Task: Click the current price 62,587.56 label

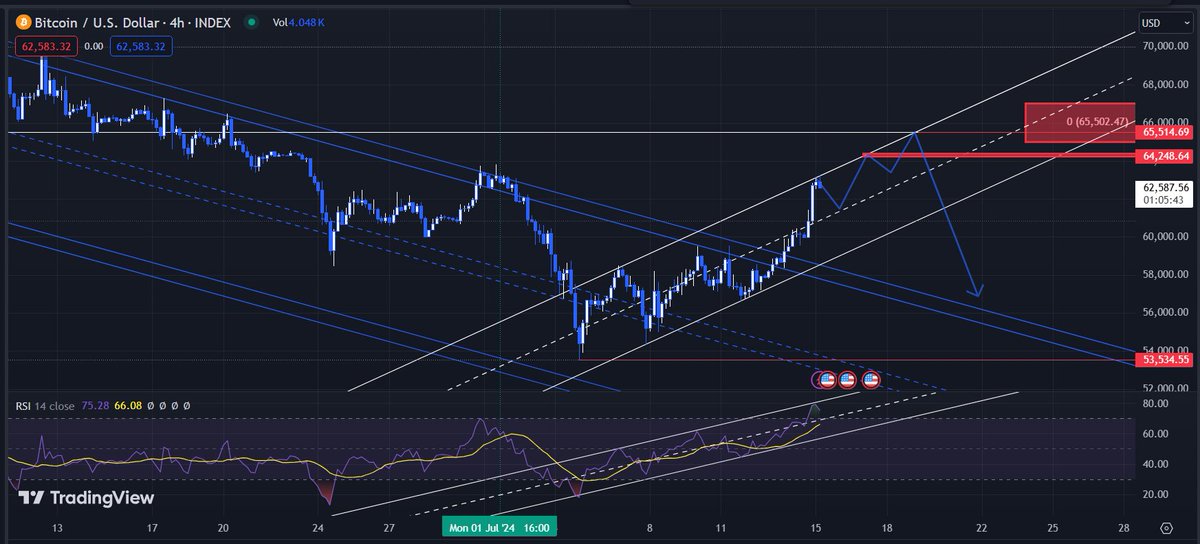Action: pos(1164,193)
